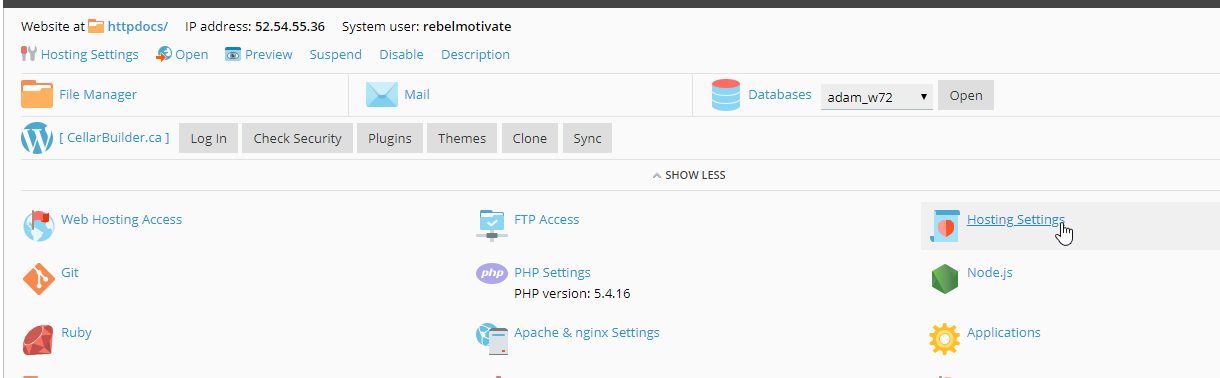Open Ruby settings
The height and width of the screenshot is (378, 1220).
tap(76, 332)
